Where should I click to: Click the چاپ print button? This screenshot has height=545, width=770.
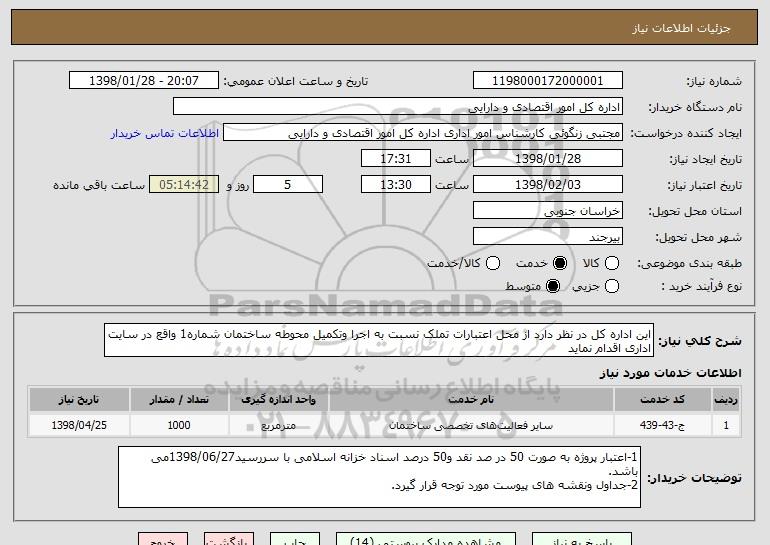coord(295,539)
